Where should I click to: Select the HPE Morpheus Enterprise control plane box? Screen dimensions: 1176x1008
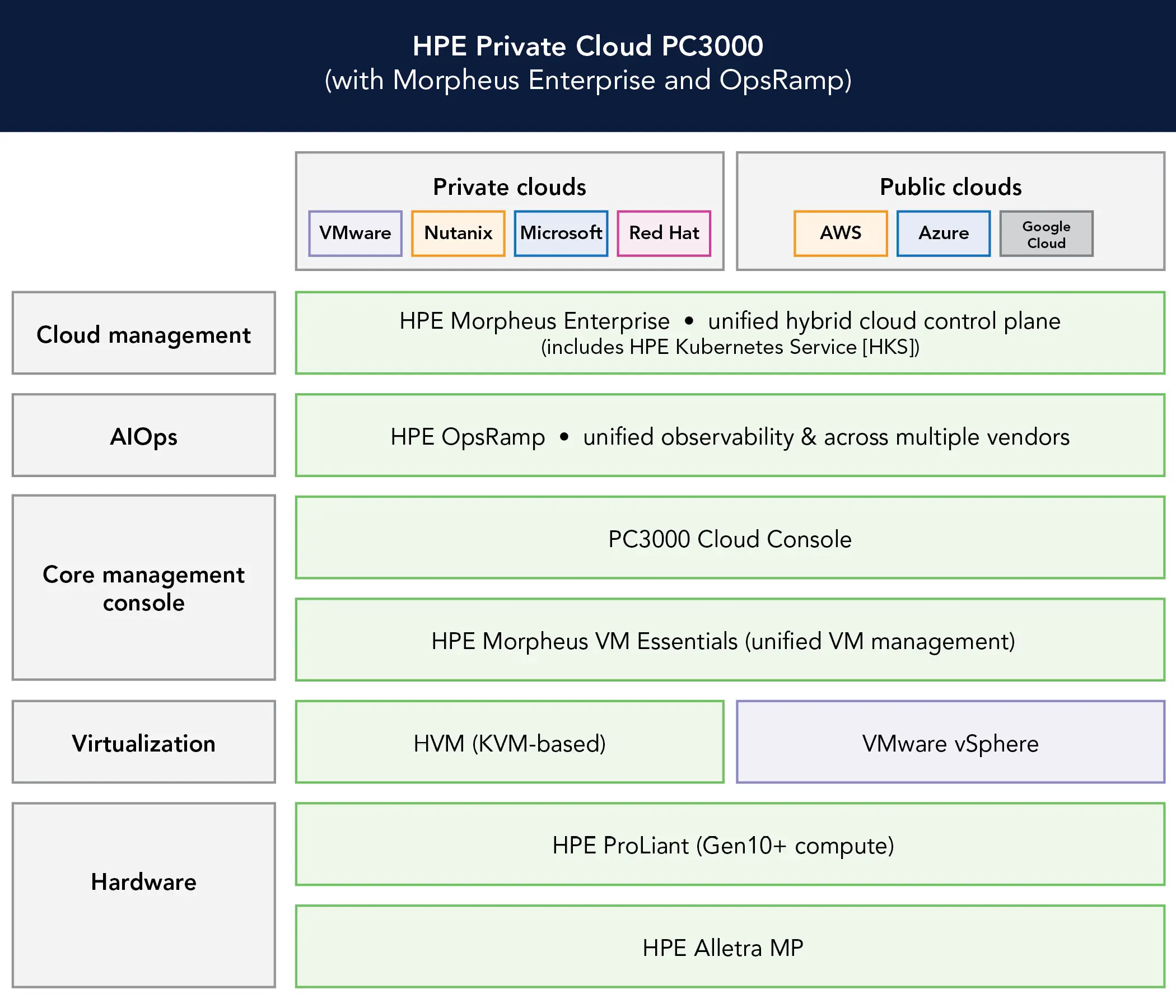coord(730,333)
